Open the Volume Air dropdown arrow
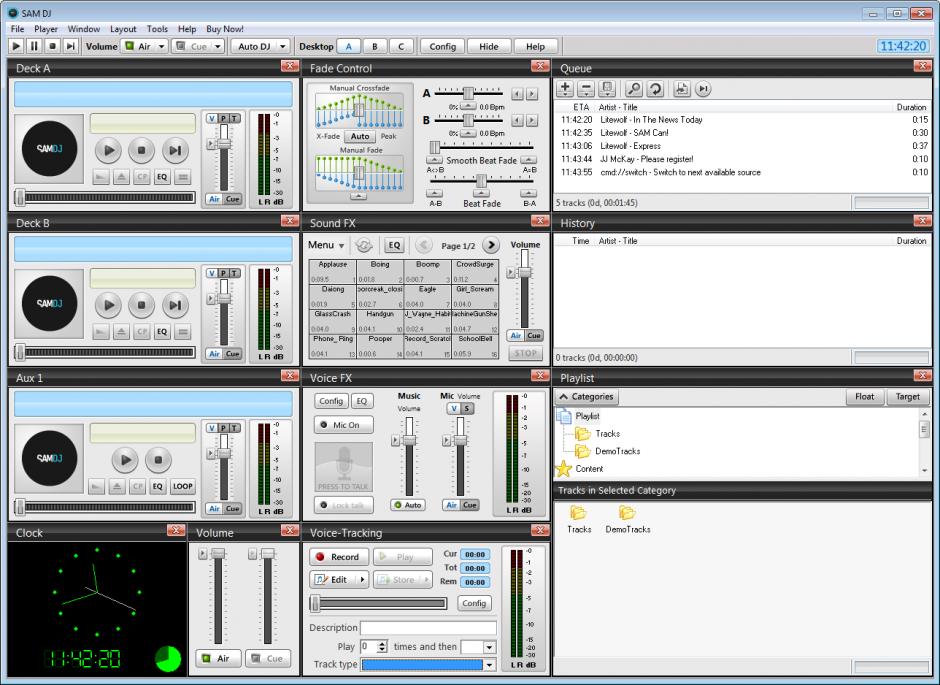 tap(161, 46)
